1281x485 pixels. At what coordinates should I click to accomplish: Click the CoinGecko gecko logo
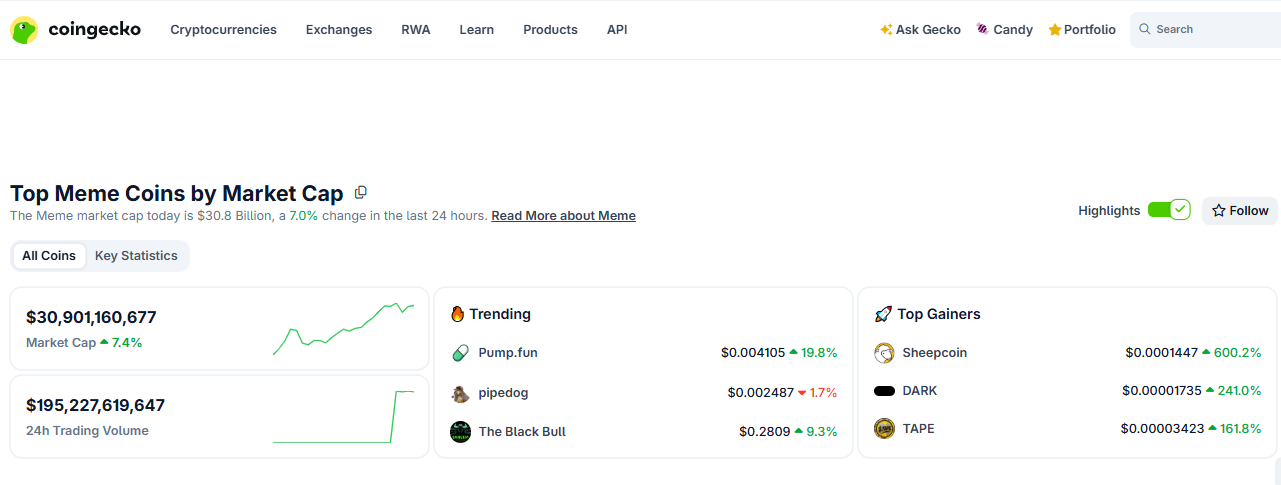point(24,30)
